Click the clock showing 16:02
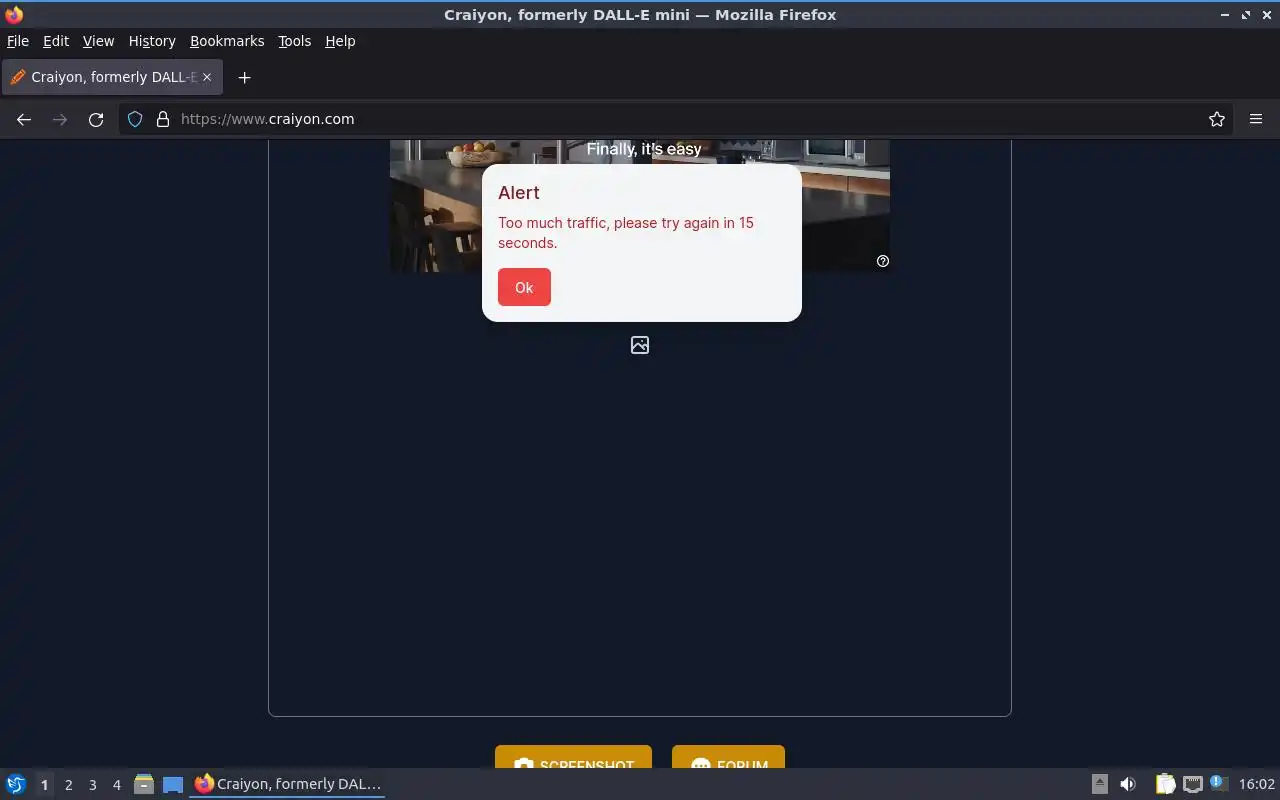The height and width of the screenshot is (800, 1280). (1257, 784)
